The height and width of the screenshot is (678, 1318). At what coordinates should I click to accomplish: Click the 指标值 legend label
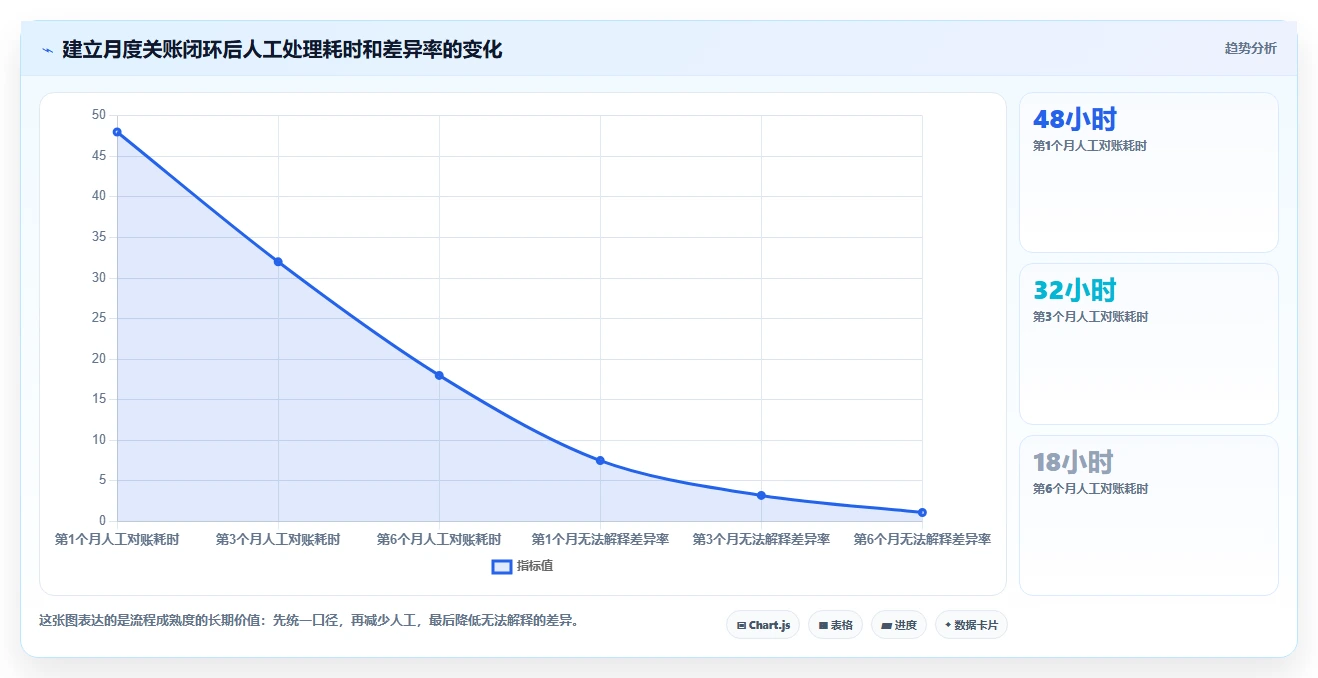(x=535, y=566)
